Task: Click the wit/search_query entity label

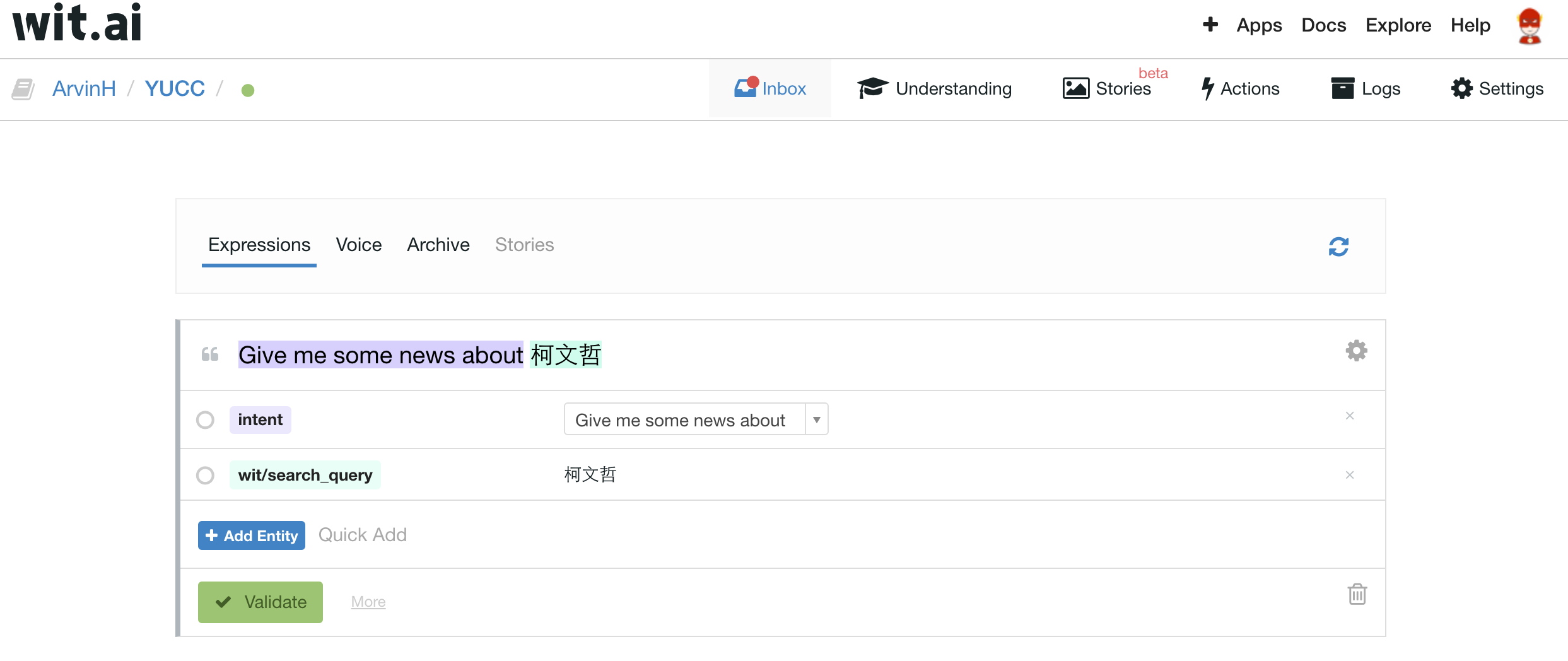Action: point(305,475)
